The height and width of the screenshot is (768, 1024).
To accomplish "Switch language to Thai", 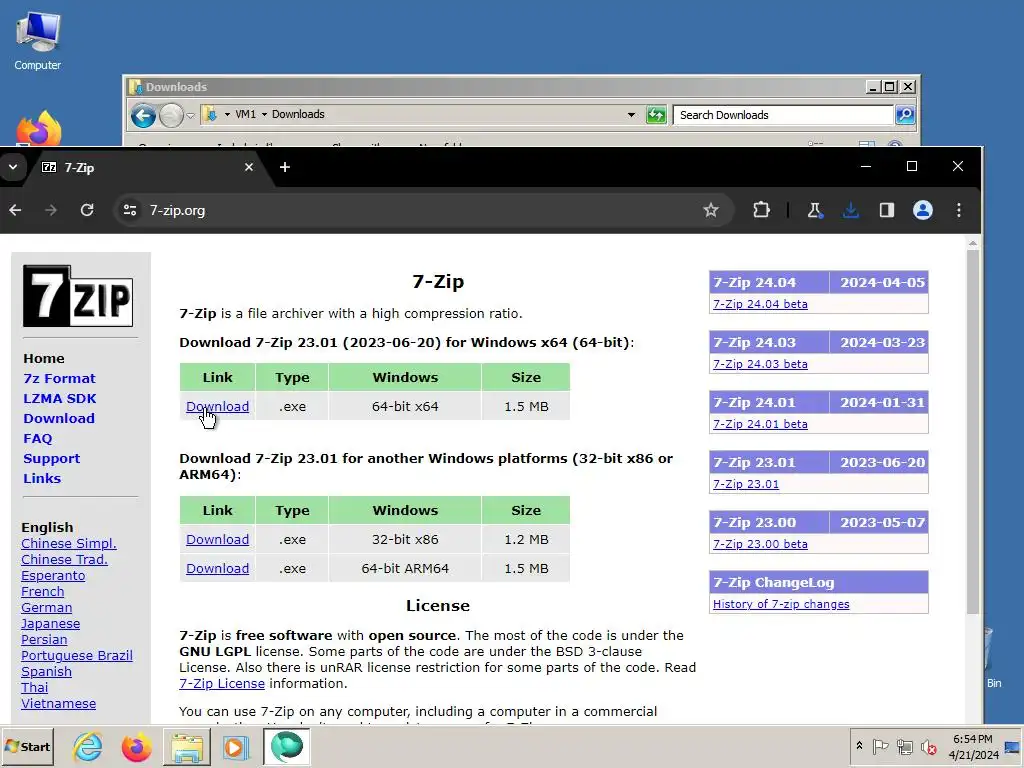I will (35, 688).
